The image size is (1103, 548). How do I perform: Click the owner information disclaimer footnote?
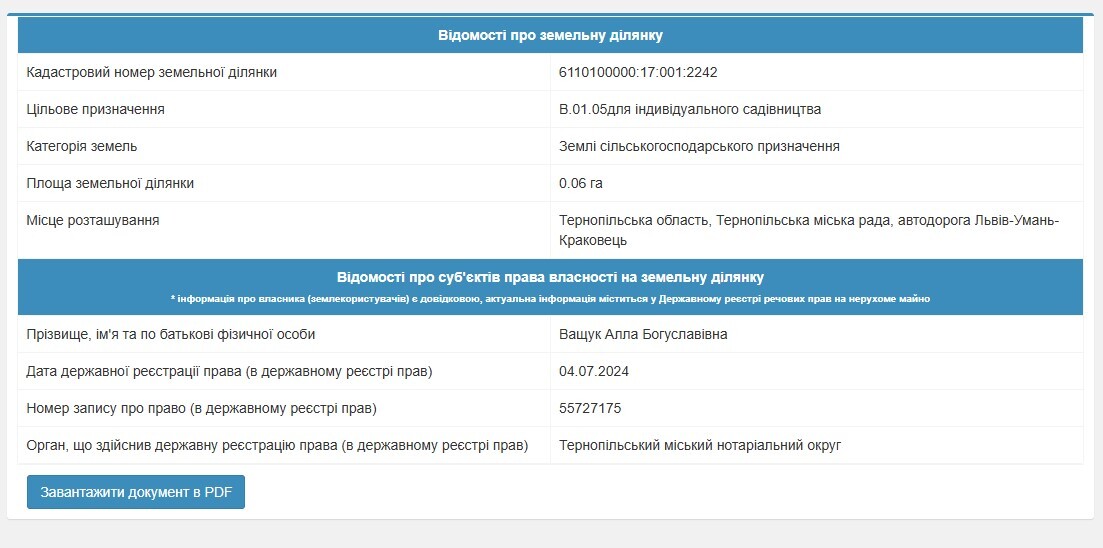(x=550, y=299)
